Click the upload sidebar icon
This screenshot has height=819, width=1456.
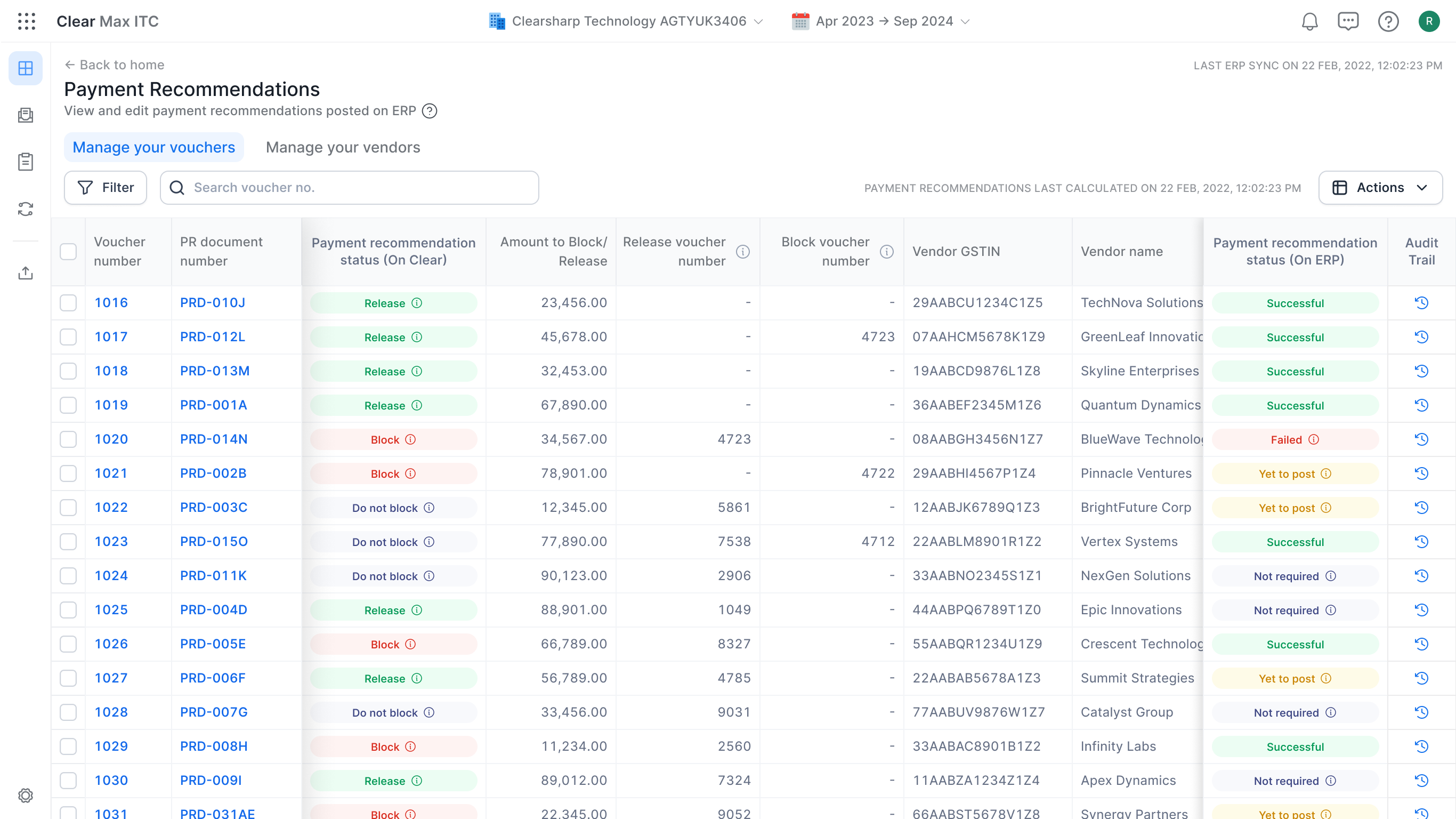coord(26,273)
